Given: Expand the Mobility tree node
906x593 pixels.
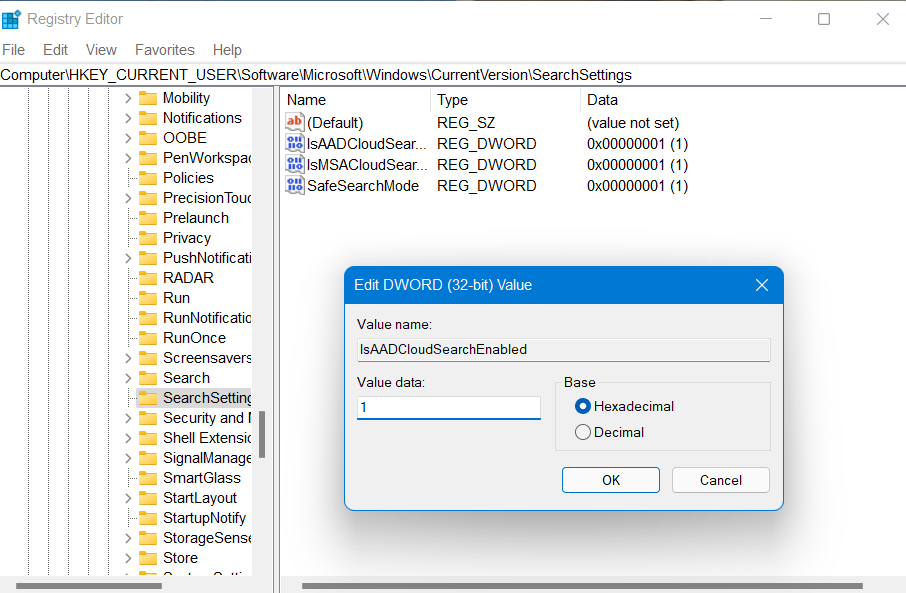Looking at the screenshot, I should point(128,98).
